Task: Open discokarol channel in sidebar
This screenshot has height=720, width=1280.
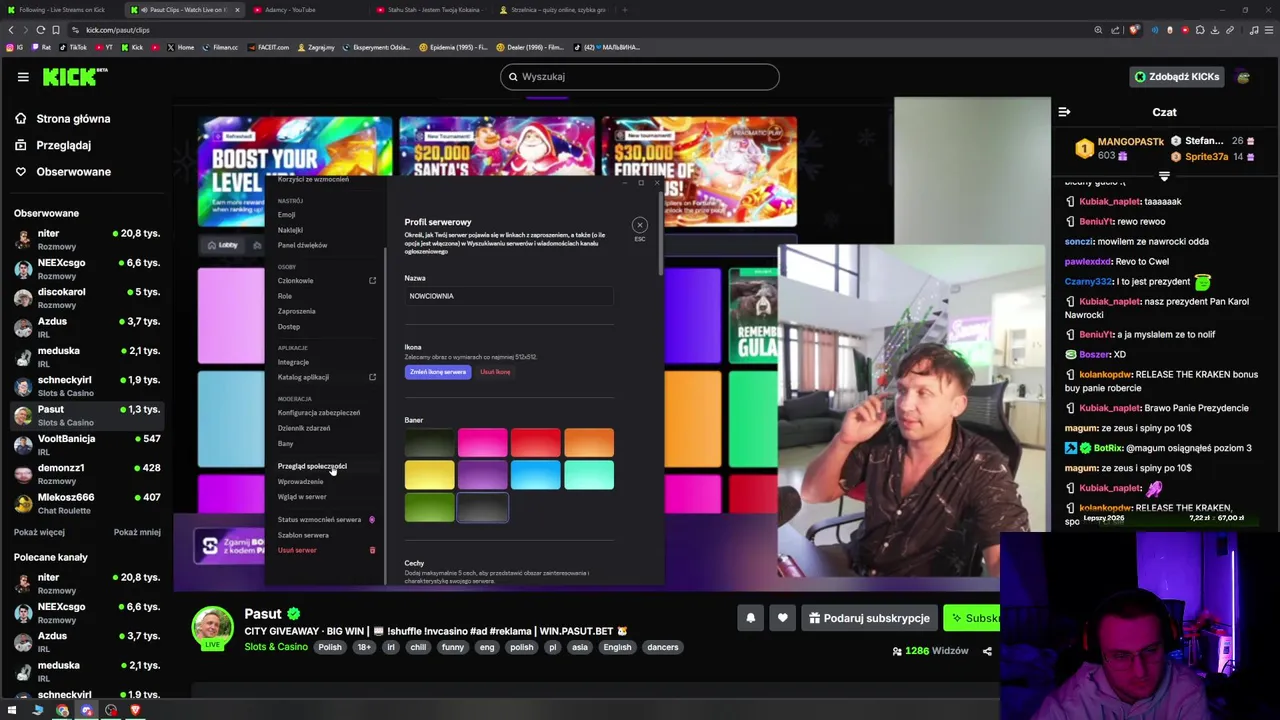Action: coord(85,297)
